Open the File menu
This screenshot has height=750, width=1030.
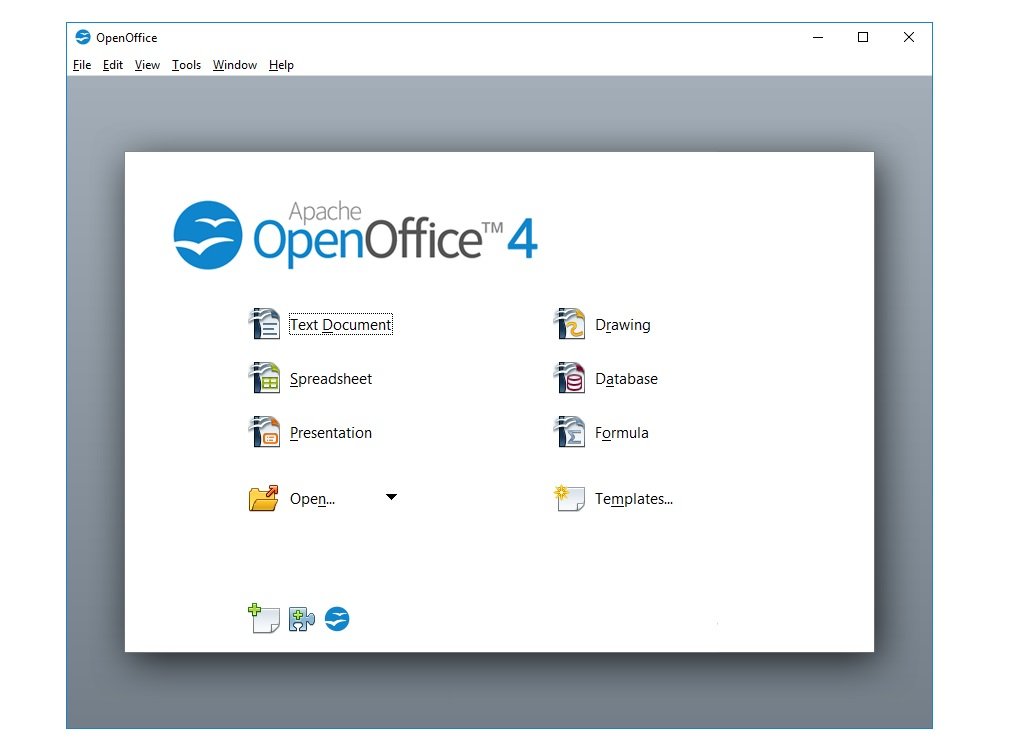82,65
